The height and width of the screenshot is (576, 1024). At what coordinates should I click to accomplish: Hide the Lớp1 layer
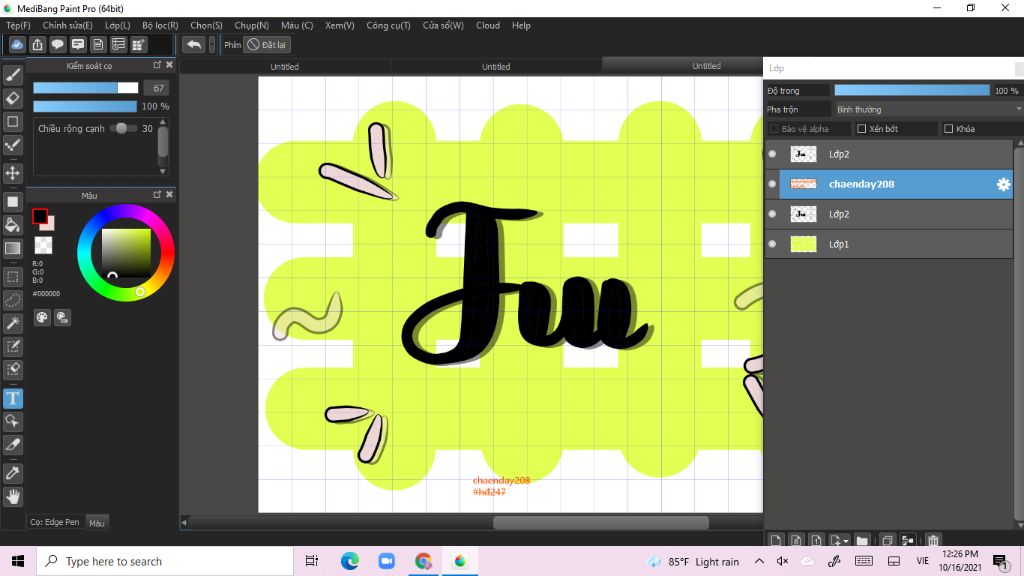772,244
